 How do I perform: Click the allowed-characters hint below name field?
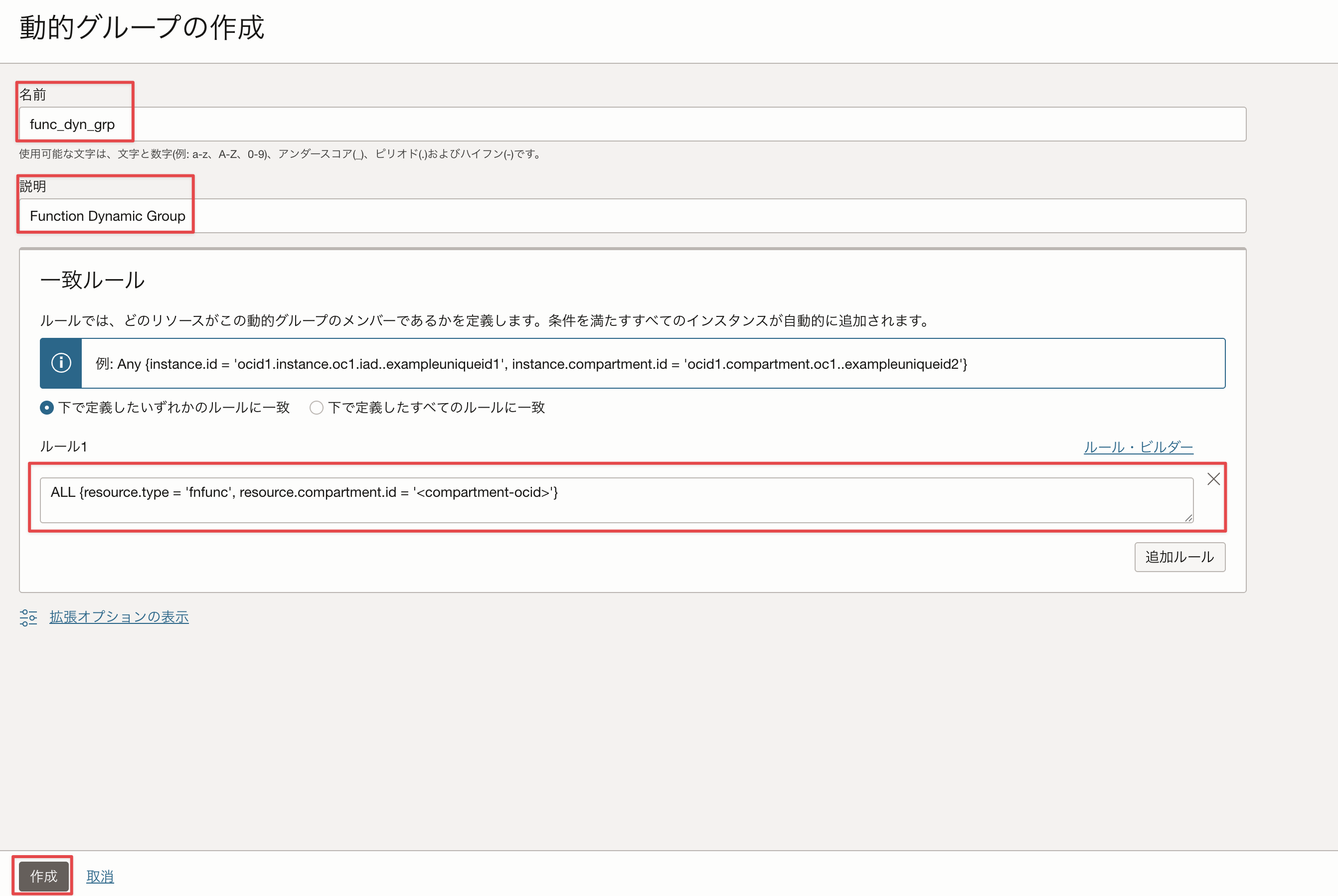click(281, 153)
